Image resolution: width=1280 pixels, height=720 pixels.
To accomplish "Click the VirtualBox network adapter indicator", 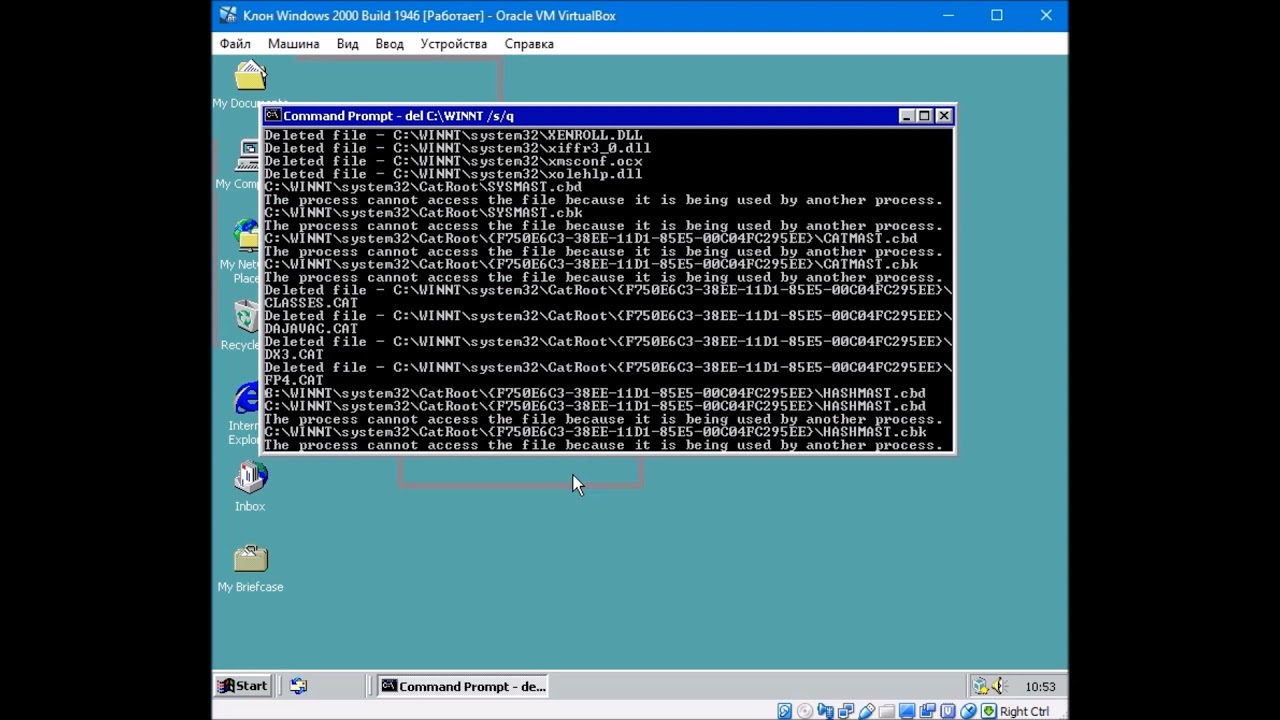I will tap(846, 711).
